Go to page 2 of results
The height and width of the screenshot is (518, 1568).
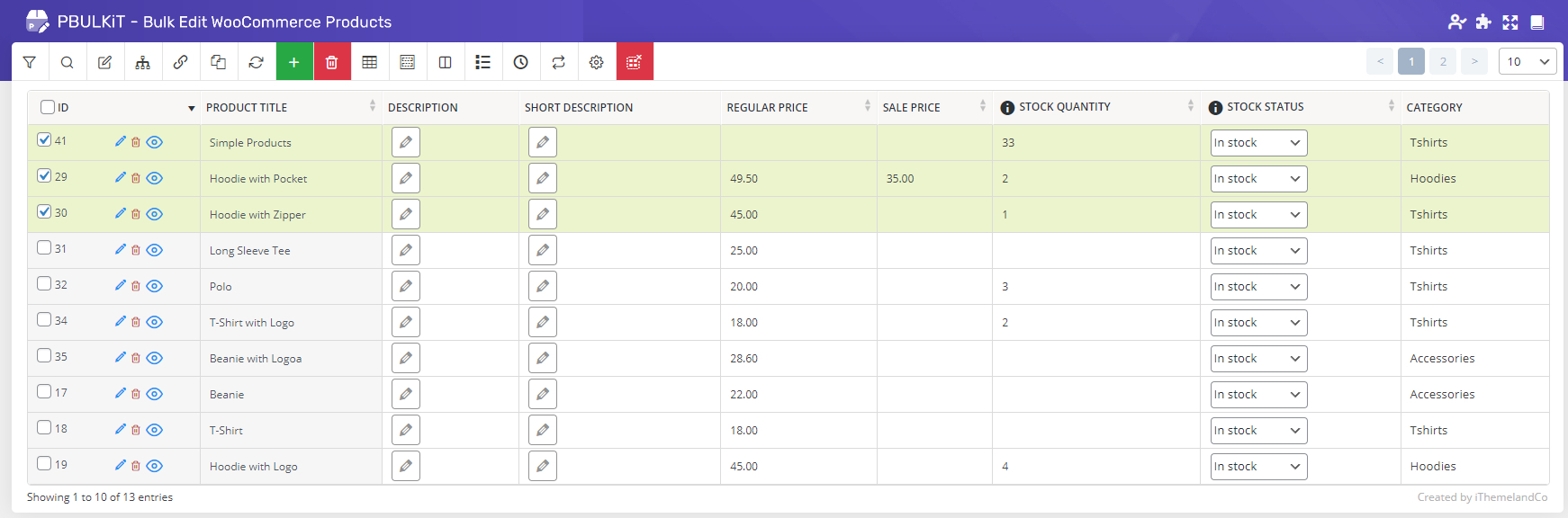pos(1443,62)
